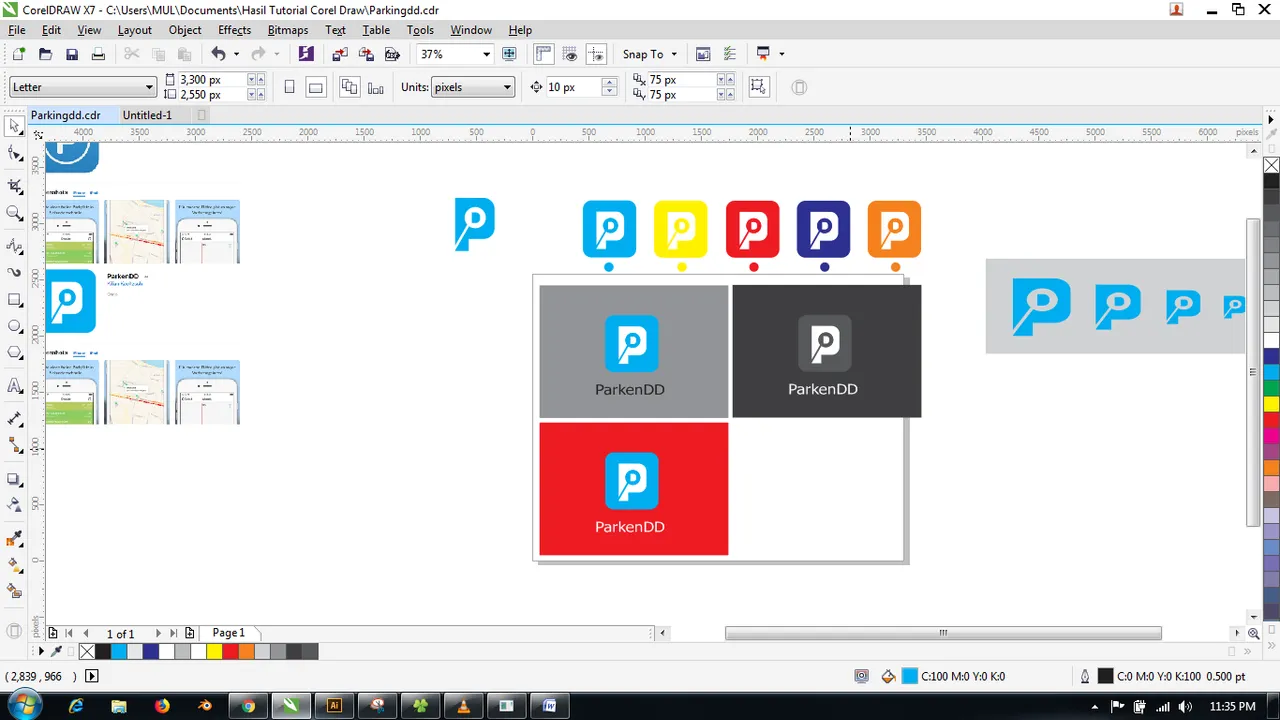Go to the first page arrow
Viewport: 1280px width, 720px height.
coord(69,633)
